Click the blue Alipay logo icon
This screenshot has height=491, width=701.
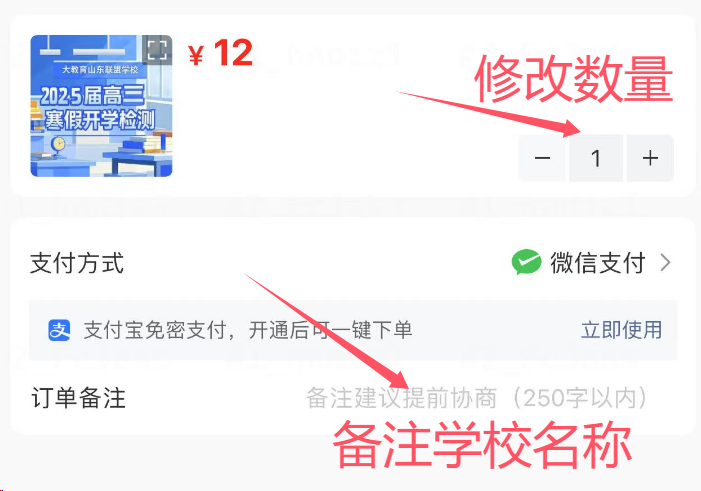[59, 330]
